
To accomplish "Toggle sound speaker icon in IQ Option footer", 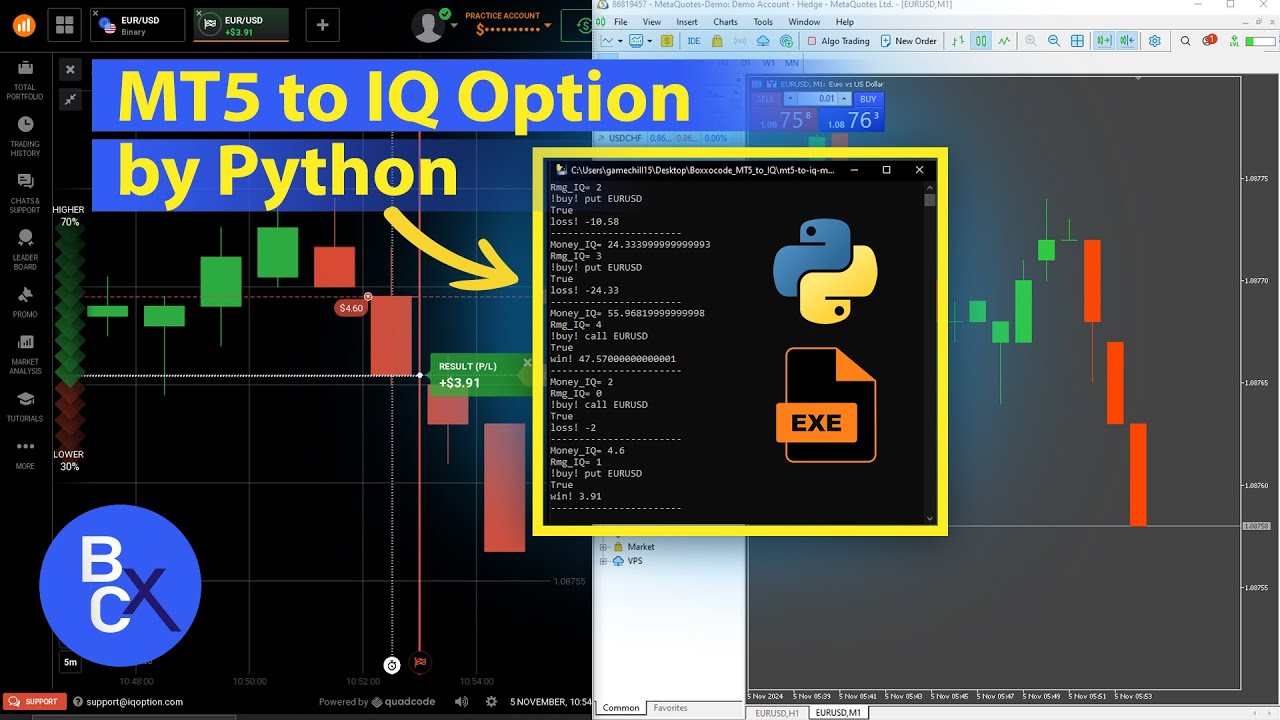I will pos(461,702).
